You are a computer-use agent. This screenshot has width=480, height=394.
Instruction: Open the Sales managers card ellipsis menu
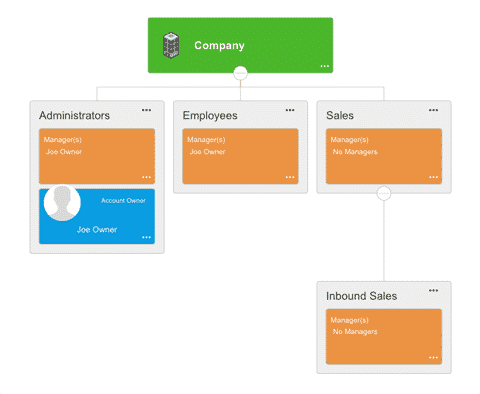pyautogui.click(x=433, y=177)
